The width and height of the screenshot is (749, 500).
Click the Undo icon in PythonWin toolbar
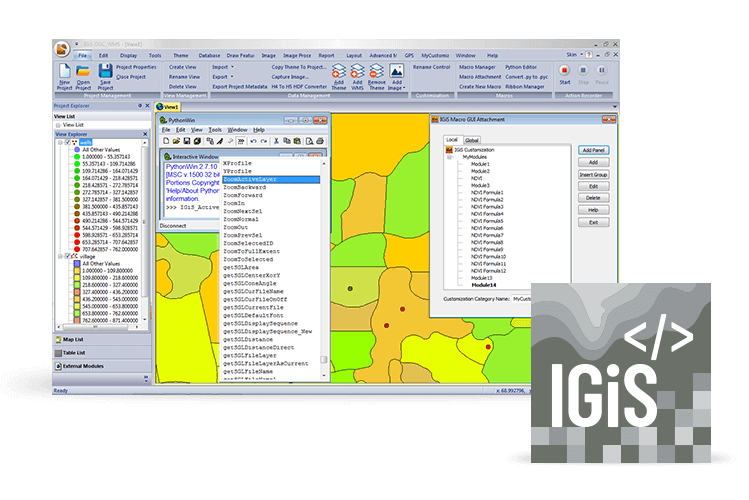253,141
